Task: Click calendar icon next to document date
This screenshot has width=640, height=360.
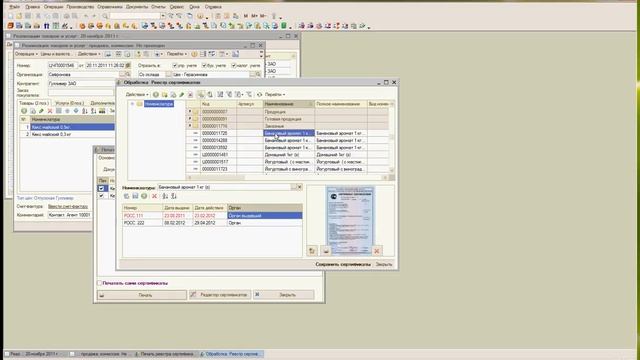Action: coord(128,65)
